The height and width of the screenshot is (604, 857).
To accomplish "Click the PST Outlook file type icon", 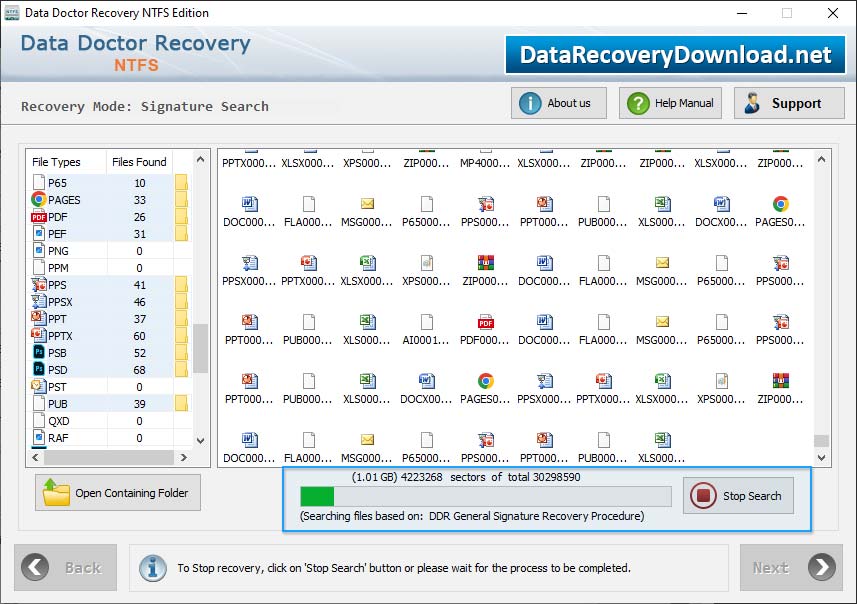I will [38, 386].
